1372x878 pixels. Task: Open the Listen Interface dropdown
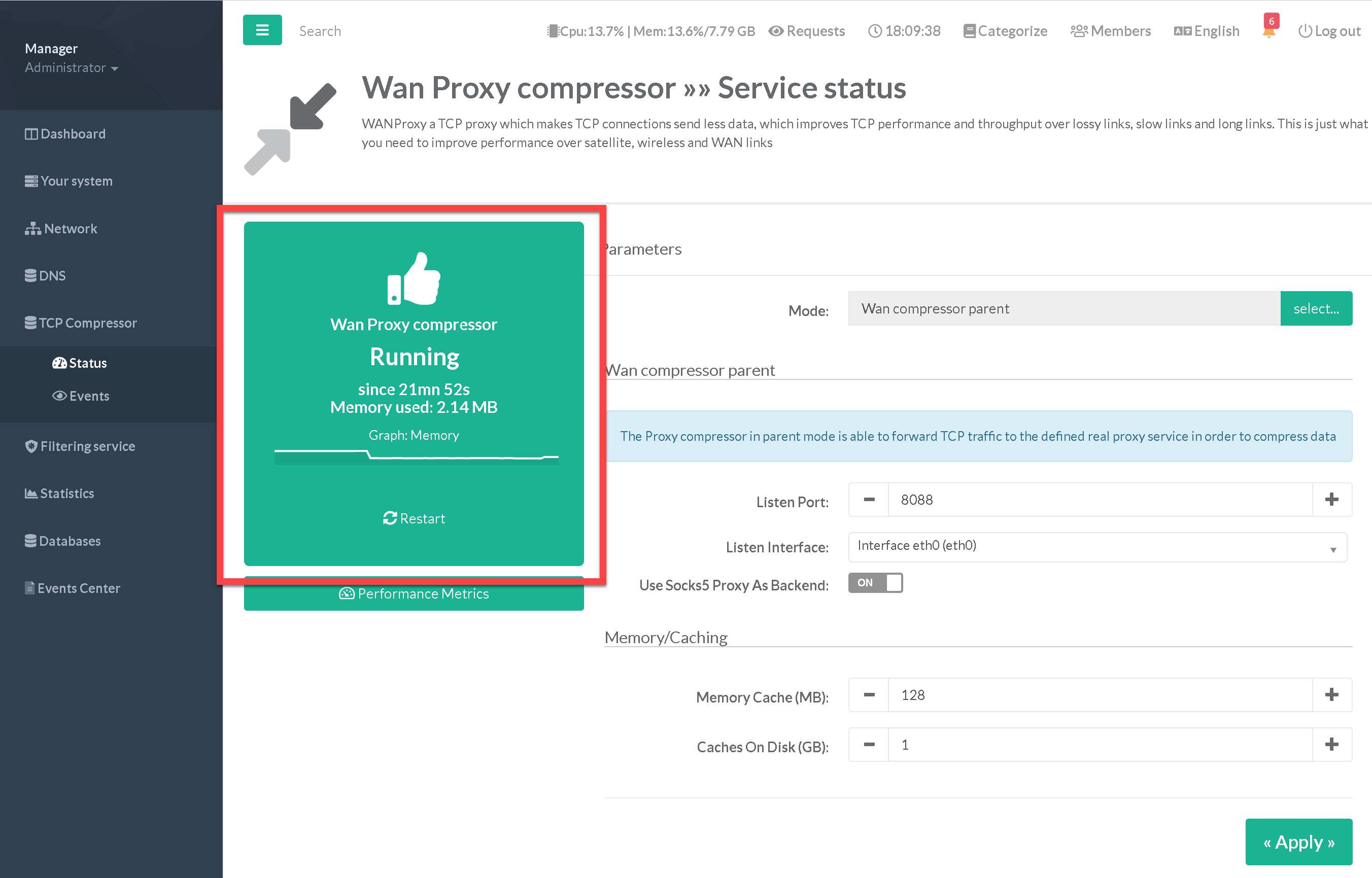[x=1096, y=547]
